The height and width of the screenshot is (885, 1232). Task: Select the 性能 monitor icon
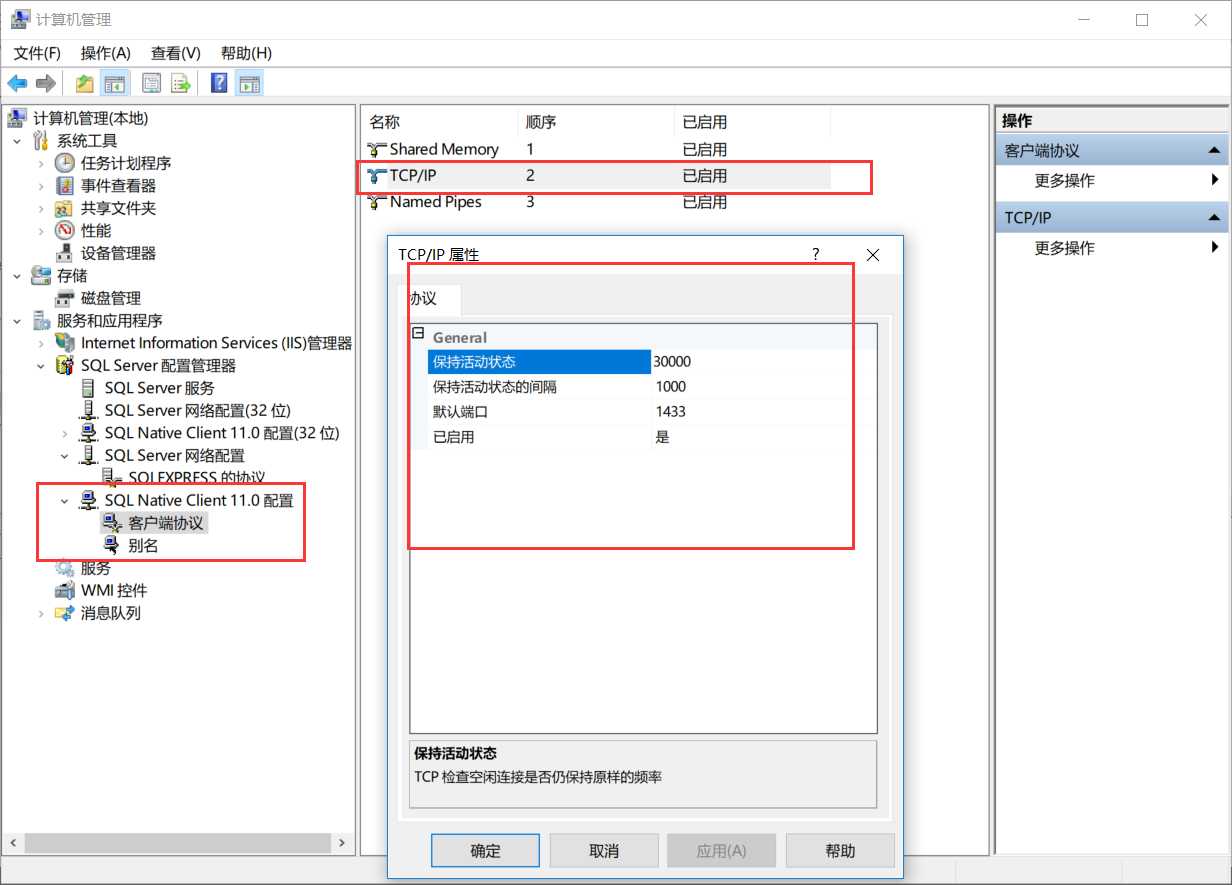point(64,231)
